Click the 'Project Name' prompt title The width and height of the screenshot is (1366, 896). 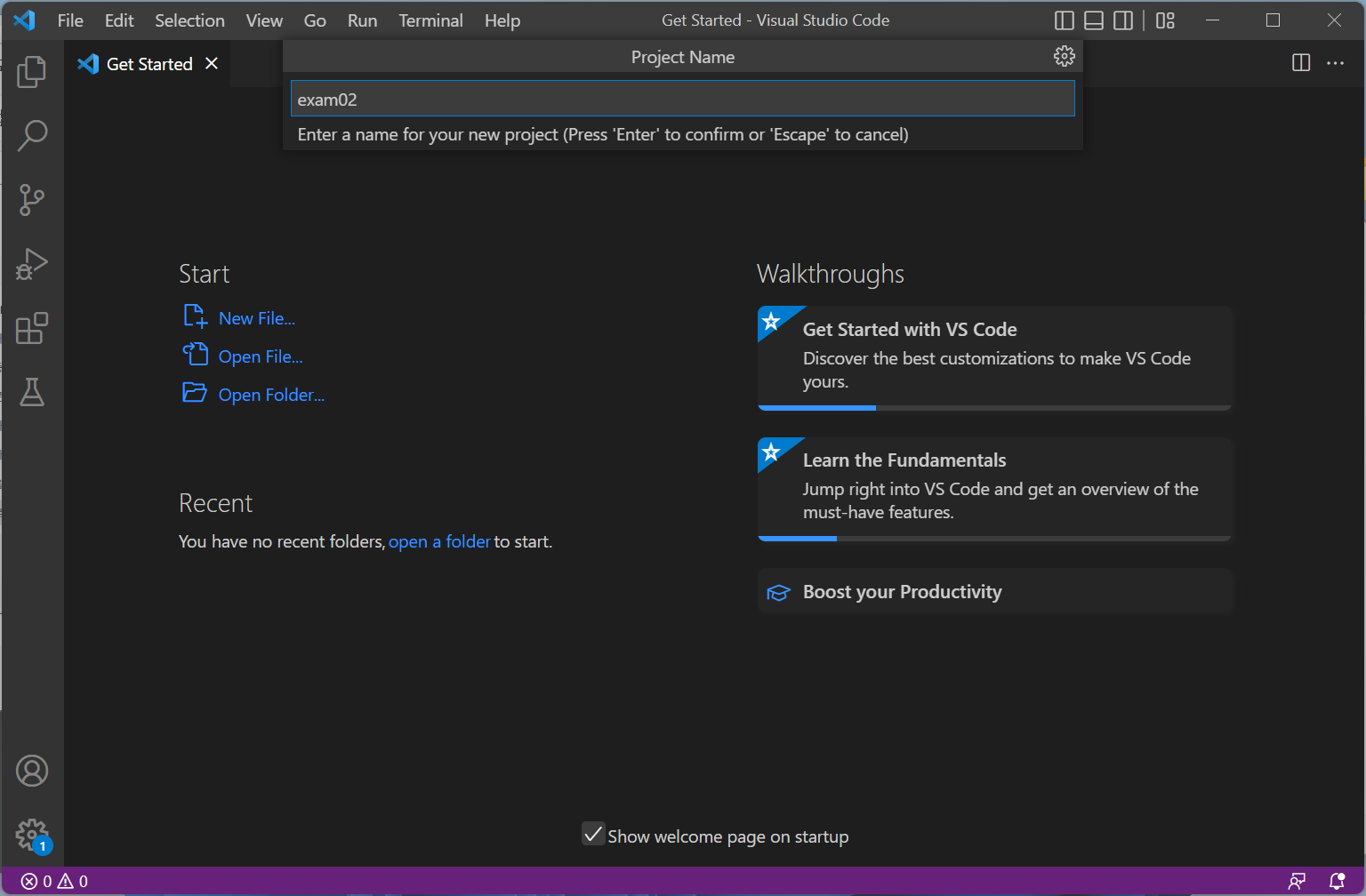point(683,57)
